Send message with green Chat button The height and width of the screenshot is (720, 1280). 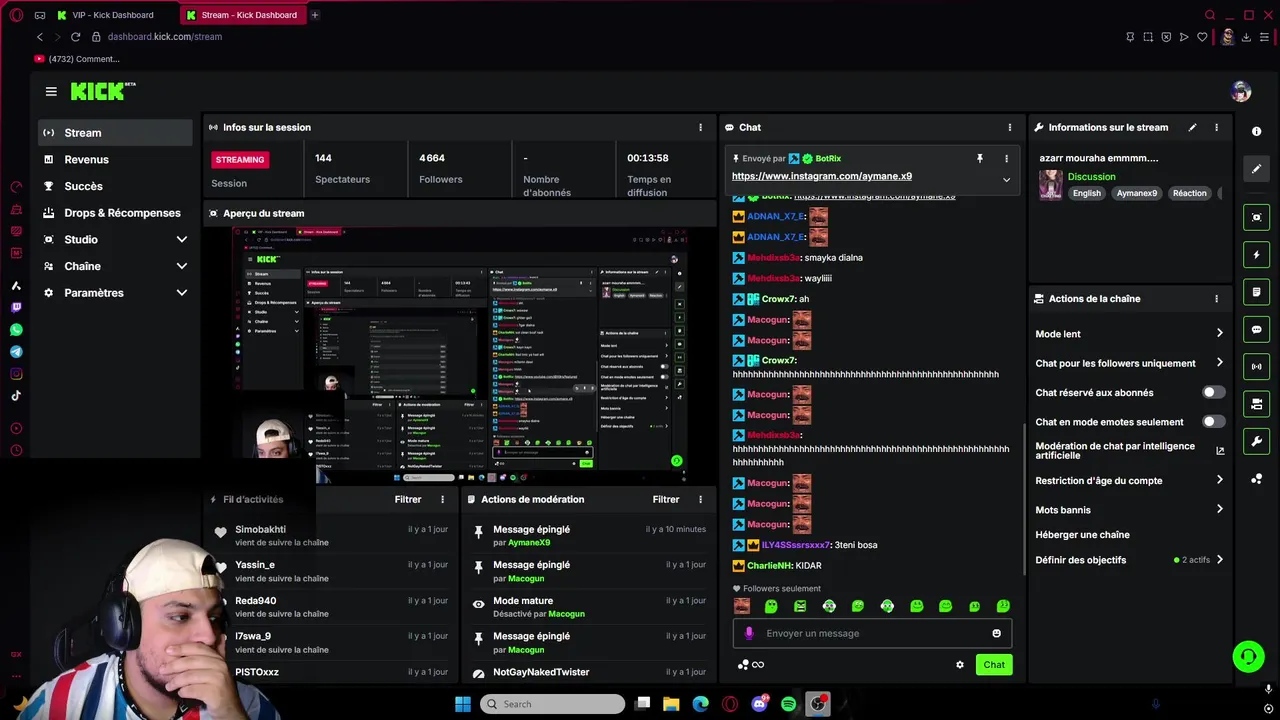coord(994,665)
